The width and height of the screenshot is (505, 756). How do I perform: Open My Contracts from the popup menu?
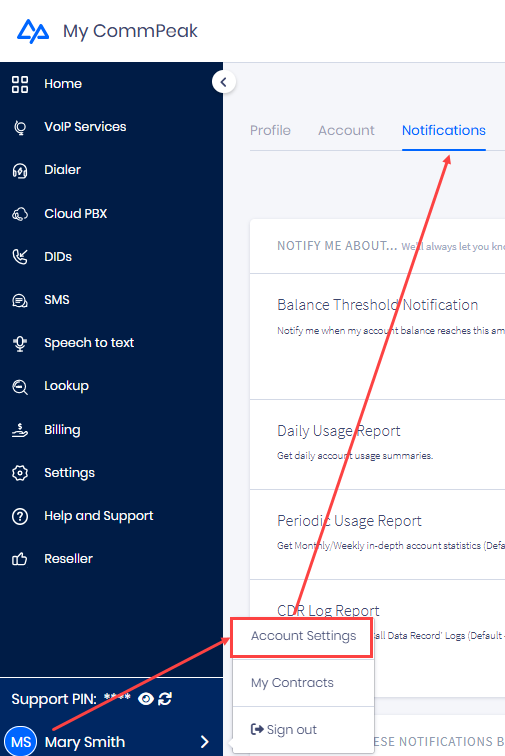[x=303, y=683]
